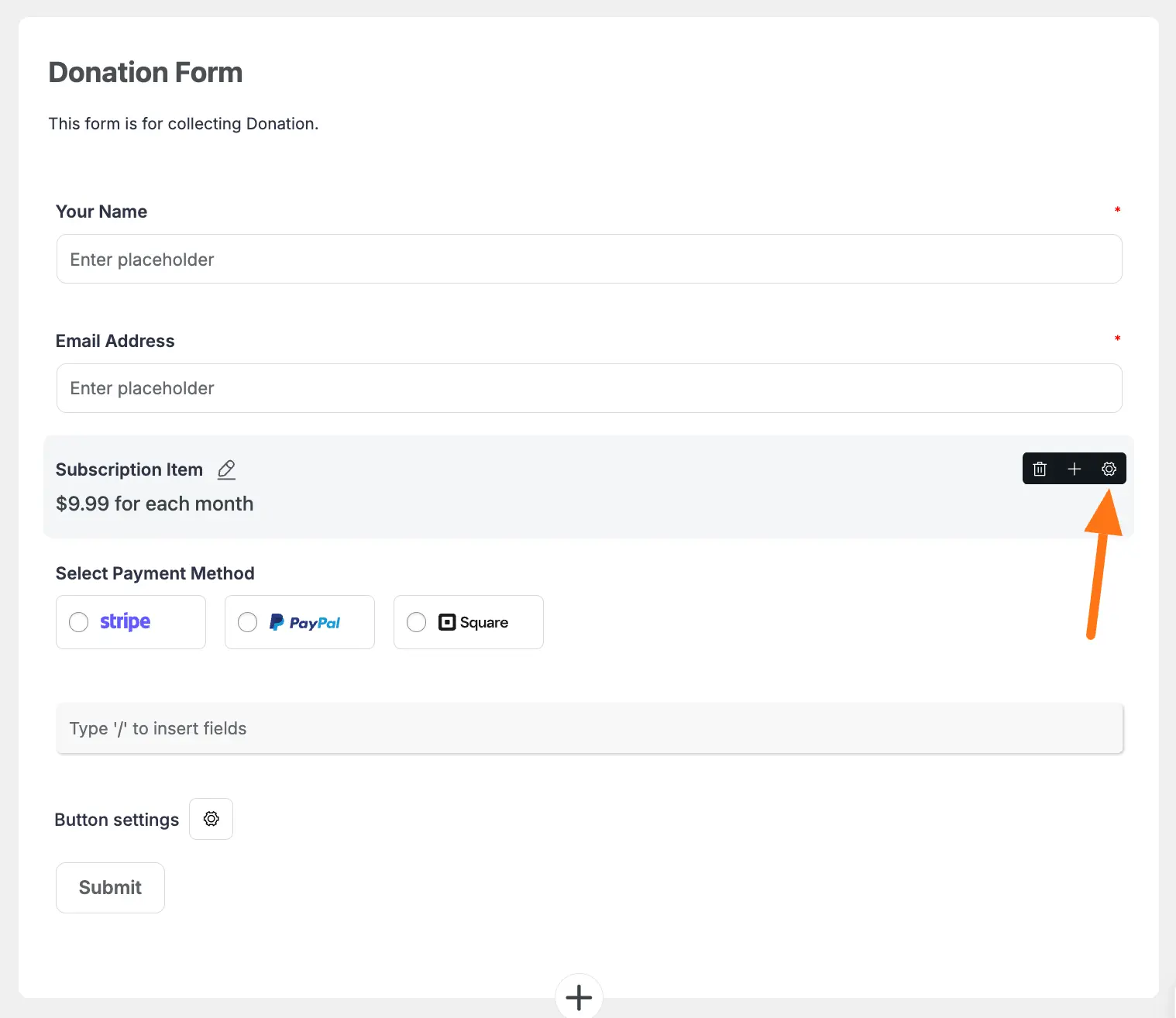
Task: Click the PayPal logo
Action: (304, 622)
